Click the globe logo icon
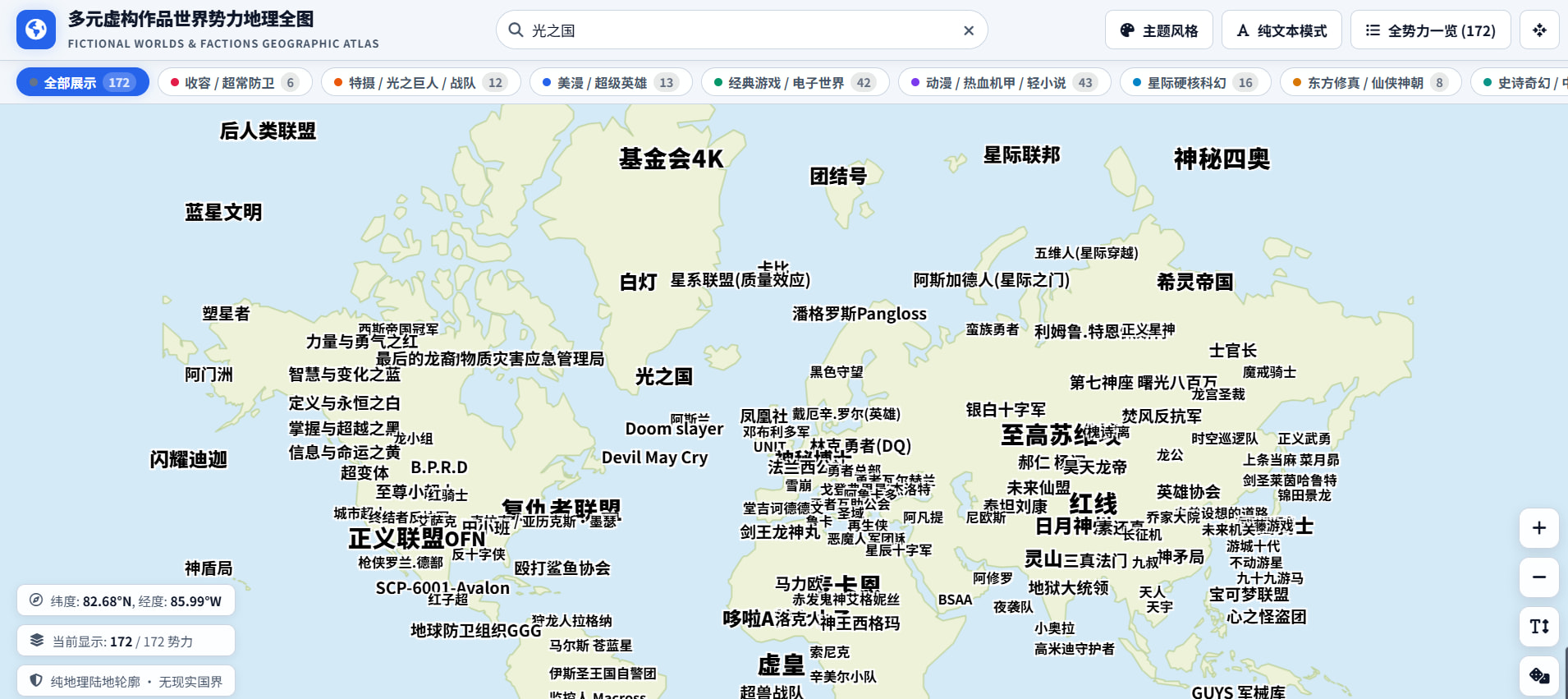Screen dimensions: 1568x699 [x=36, y=30]
